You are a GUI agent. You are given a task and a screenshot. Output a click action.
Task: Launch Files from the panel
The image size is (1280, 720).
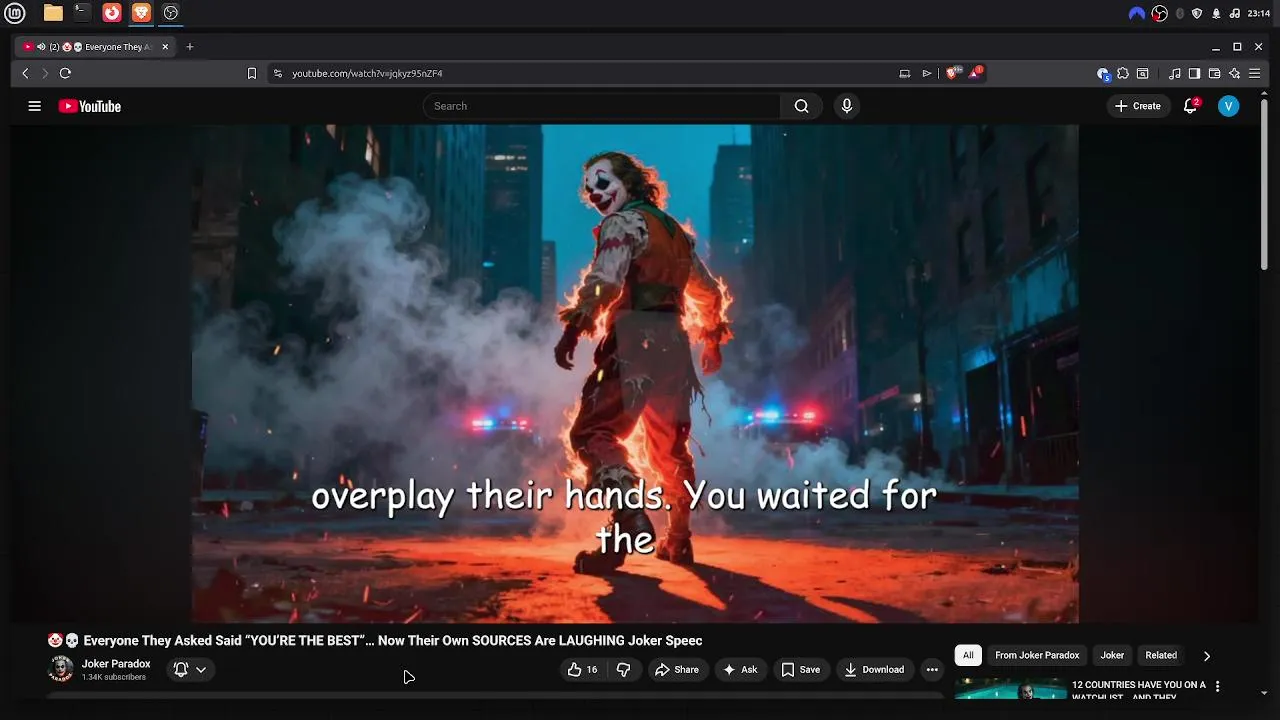53,13
